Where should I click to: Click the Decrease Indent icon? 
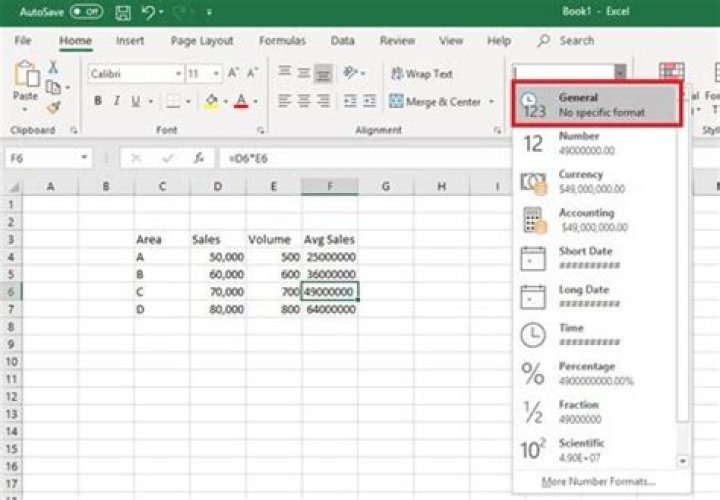350,101
